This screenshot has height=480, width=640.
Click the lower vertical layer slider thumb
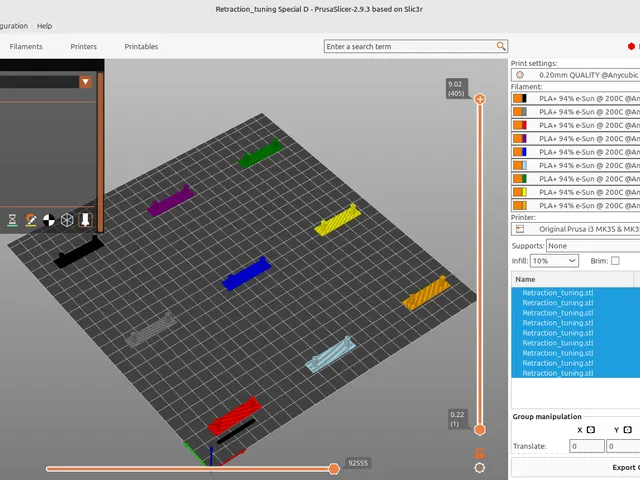pos(480,429)
